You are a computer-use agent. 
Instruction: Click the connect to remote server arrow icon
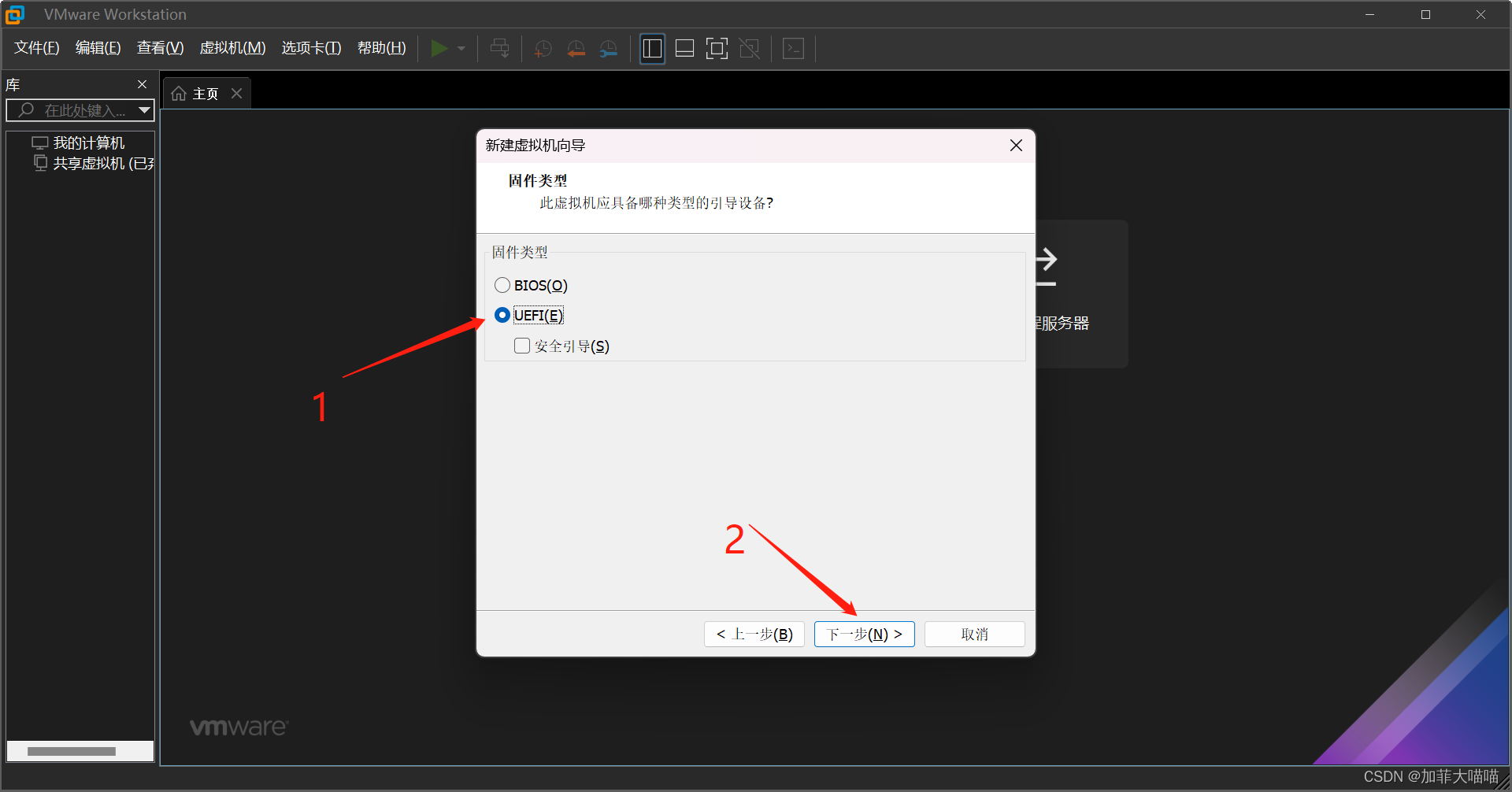pos(1045,268)
